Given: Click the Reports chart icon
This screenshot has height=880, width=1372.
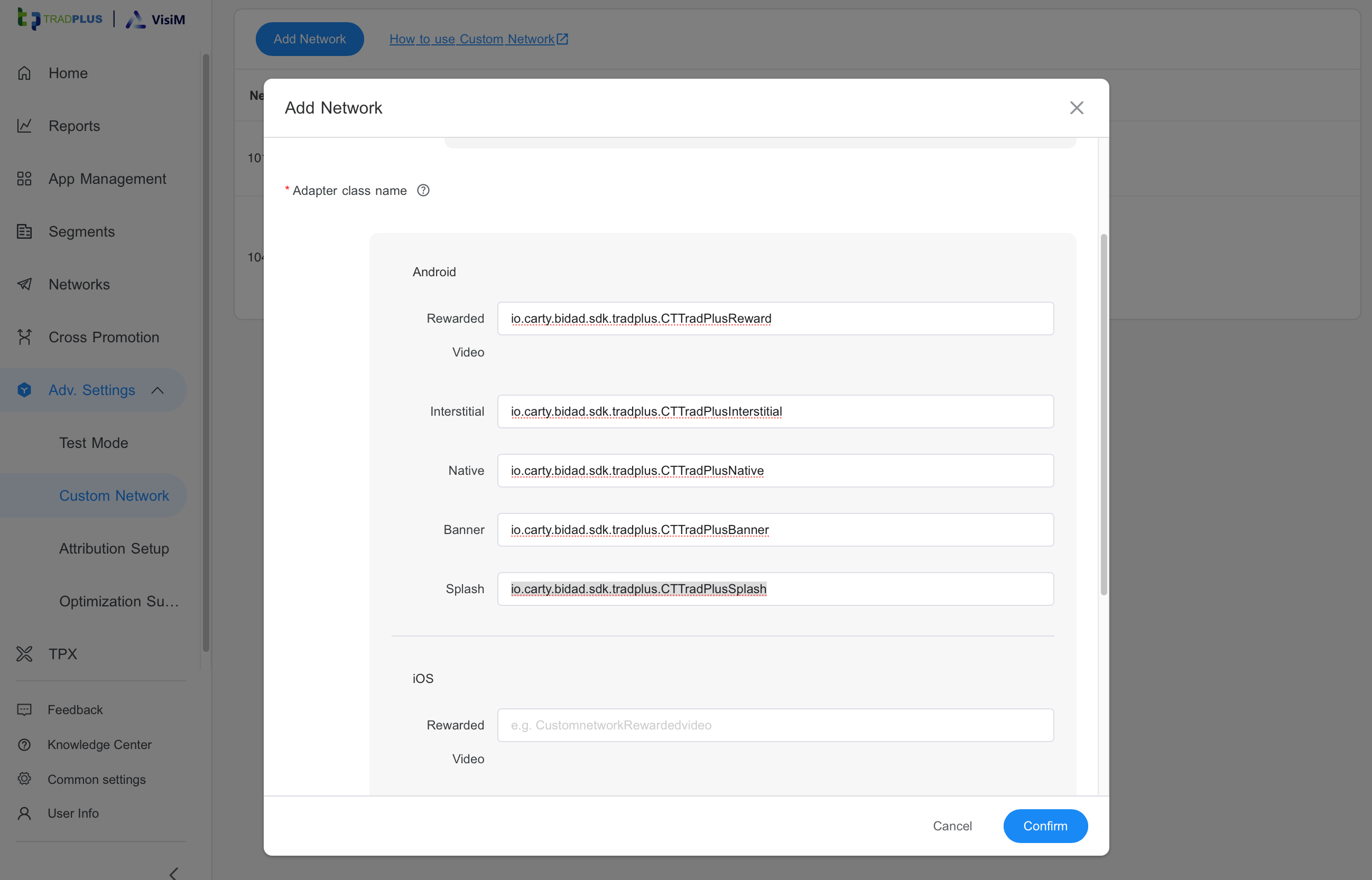Looking at the screenshot, I should pos(24,126).
